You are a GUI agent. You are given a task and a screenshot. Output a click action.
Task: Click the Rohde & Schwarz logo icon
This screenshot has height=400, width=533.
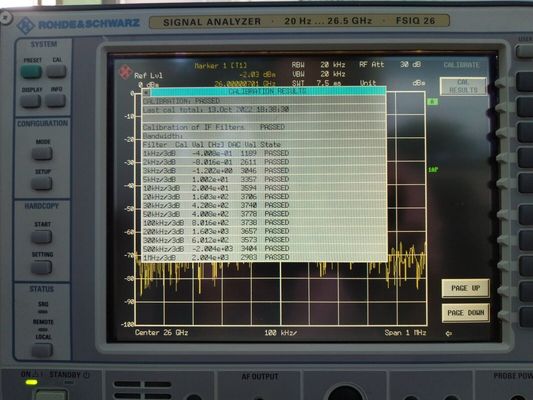click(x=26, y=25)
